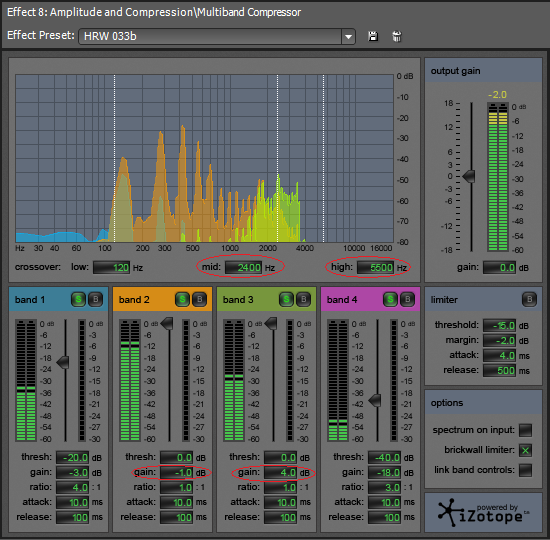Solo band 1

[78, 299]
